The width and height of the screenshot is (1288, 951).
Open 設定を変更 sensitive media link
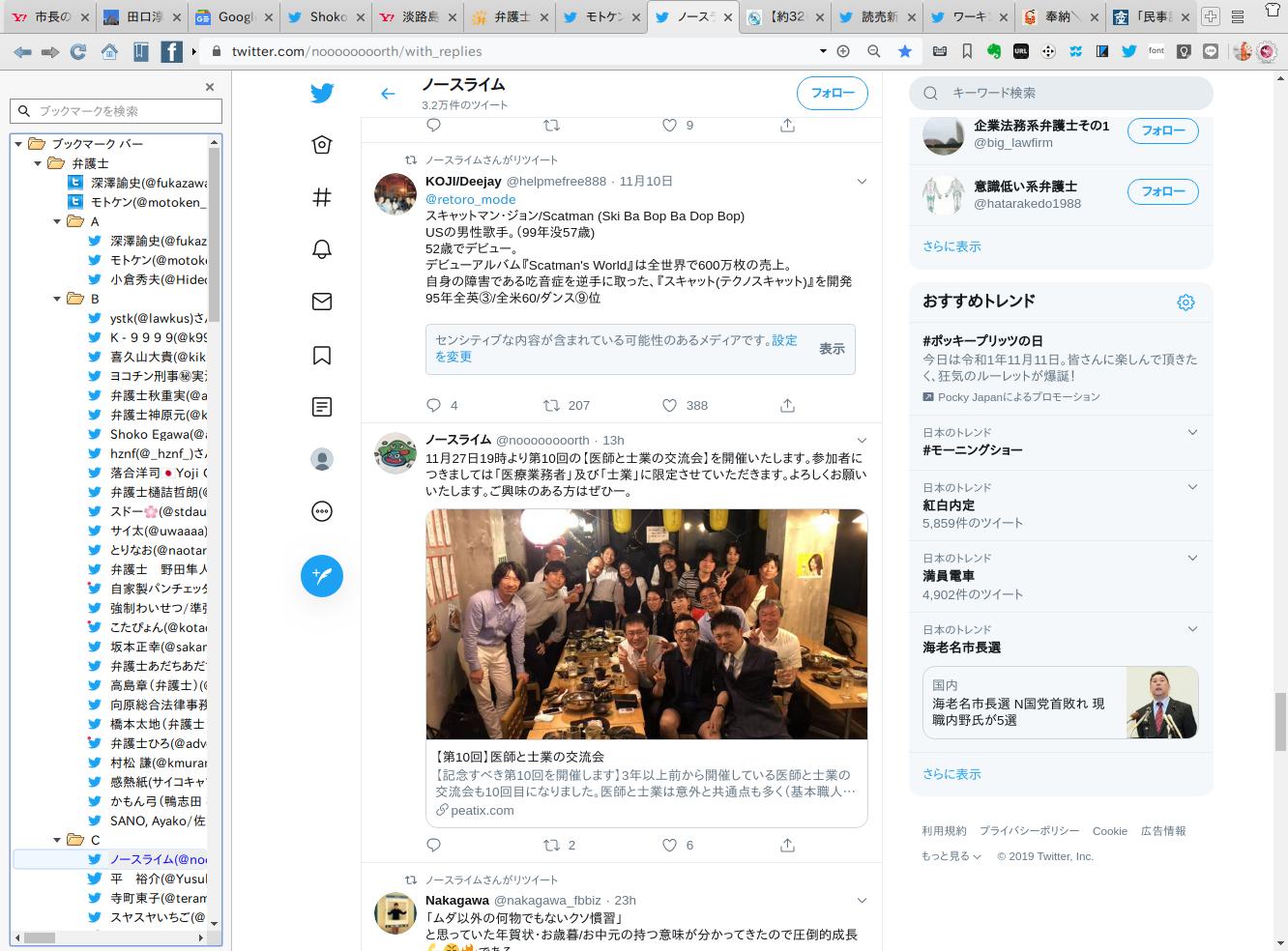click(616, 349)
